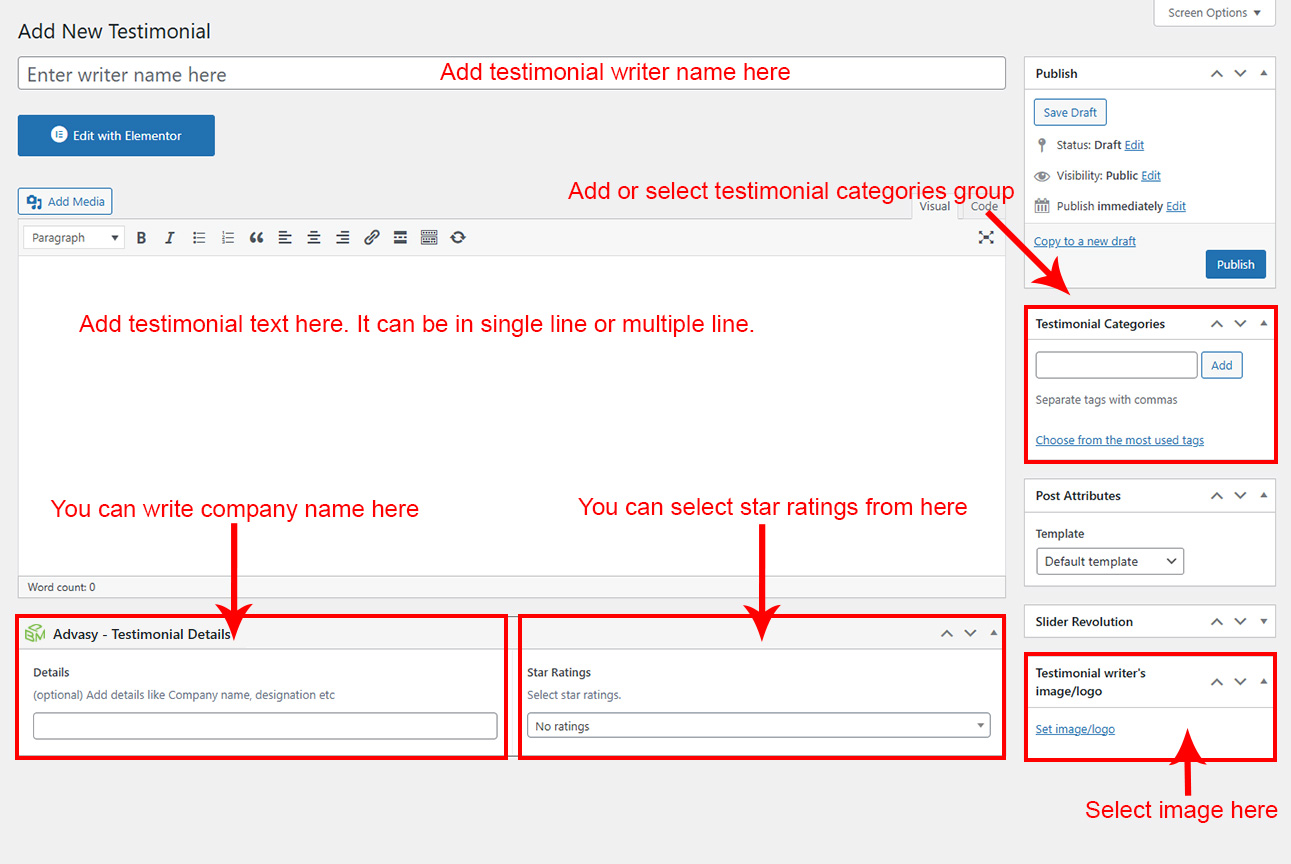Apply italic formatting from the toolbar
Viewport: 1291px width, 864px height.
coord(170,238)
